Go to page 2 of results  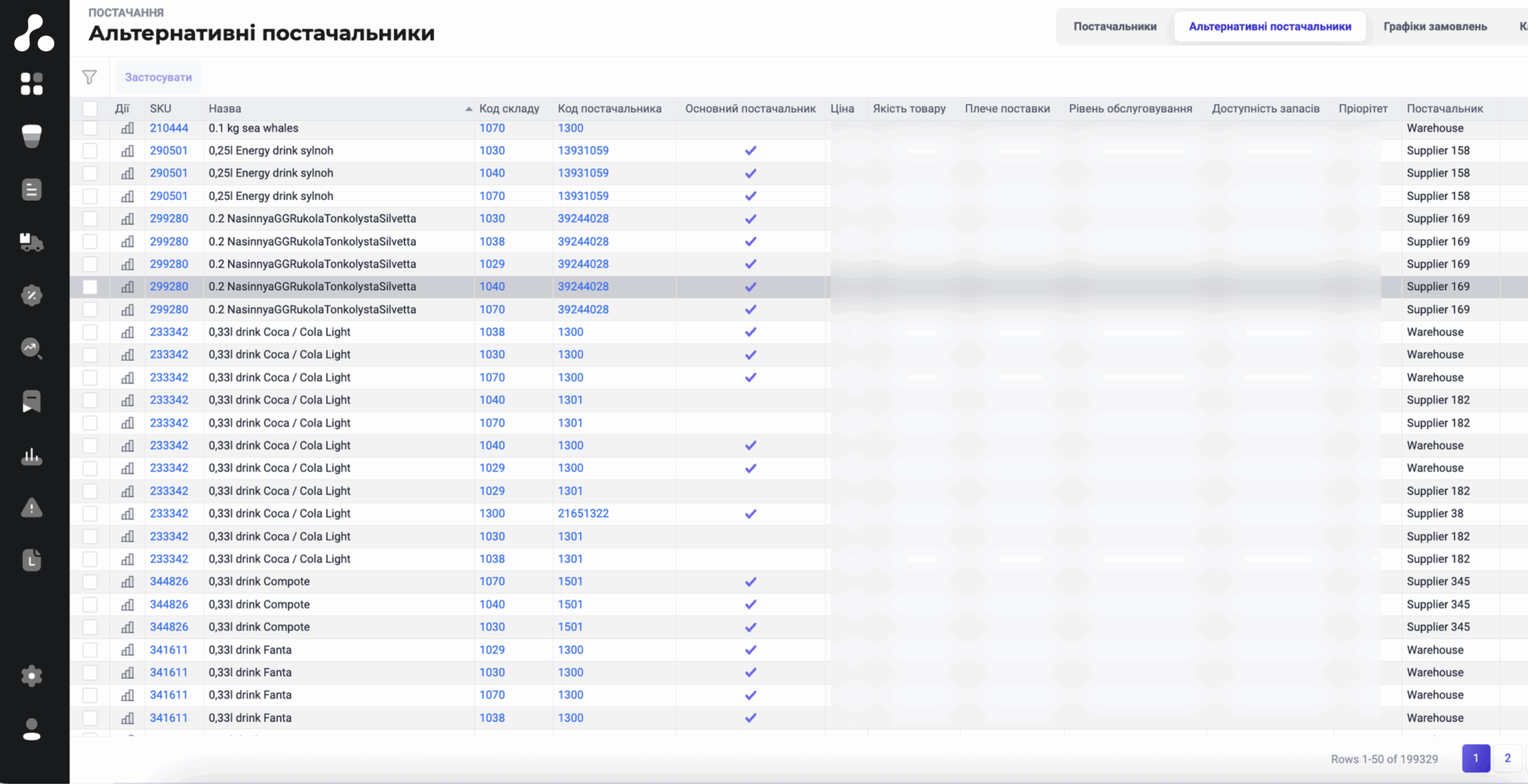coord(1507,758)
